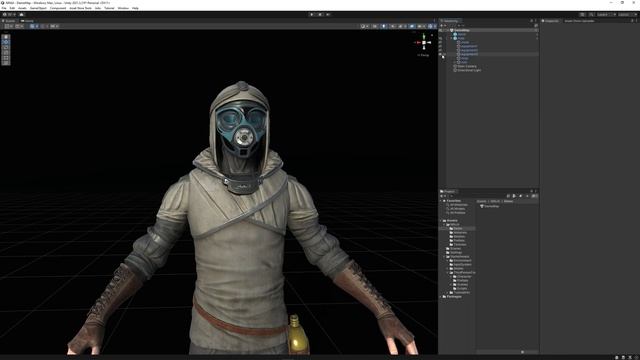
Task: Click the Step frame button
Action: point(328,15)
